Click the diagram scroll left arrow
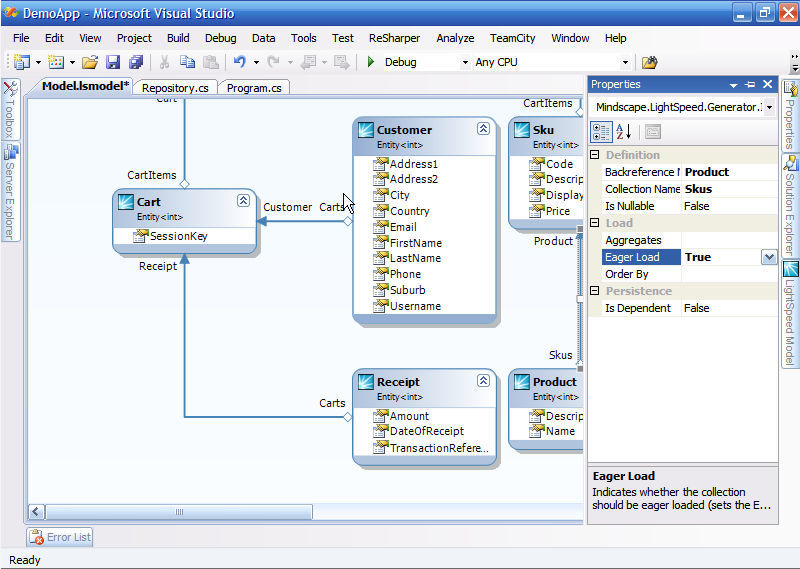Screen dimensions: 800x569 (36, 511)
